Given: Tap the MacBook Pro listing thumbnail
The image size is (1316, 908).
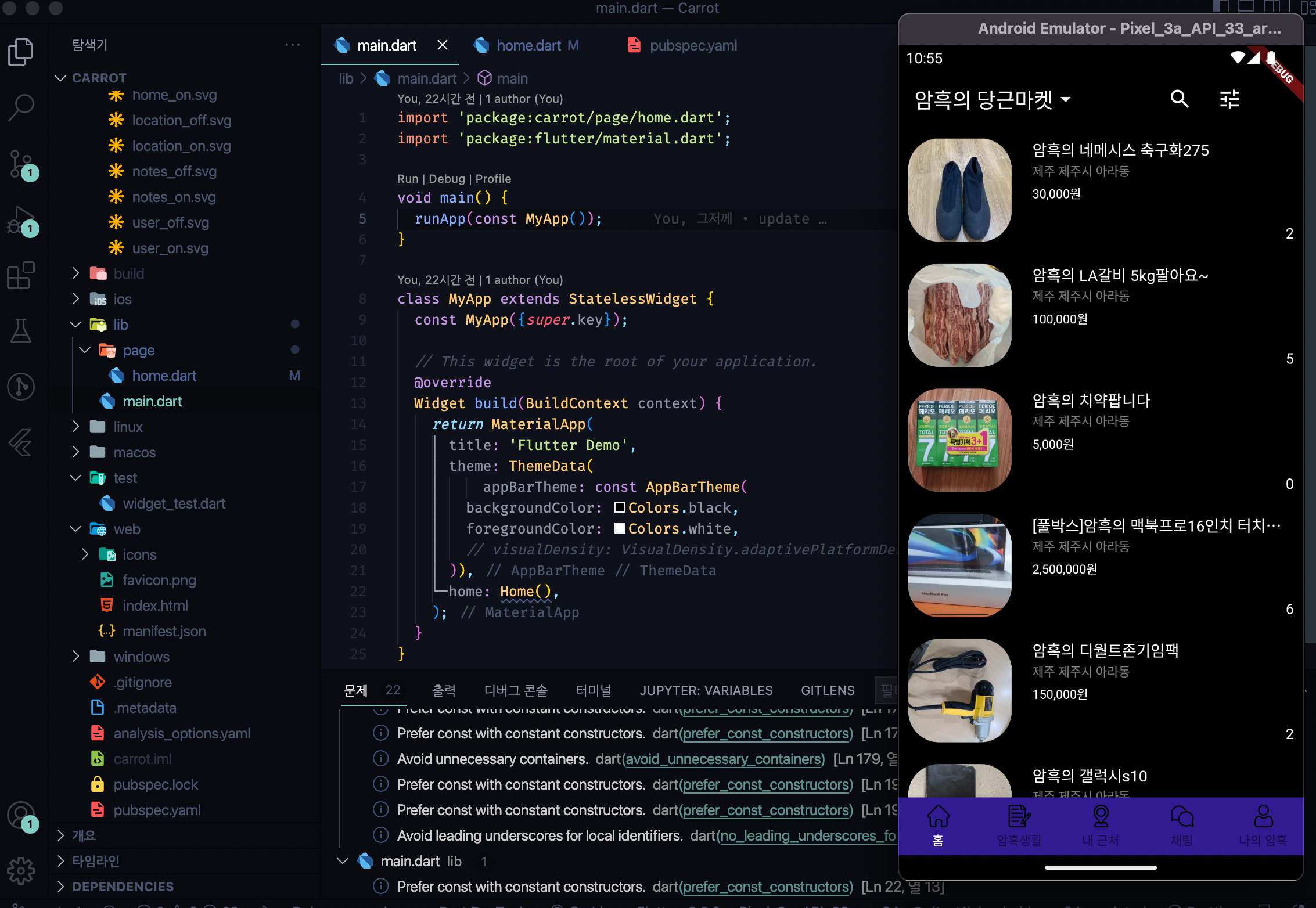Looking at the screenshot, I should tap(959, 565).
